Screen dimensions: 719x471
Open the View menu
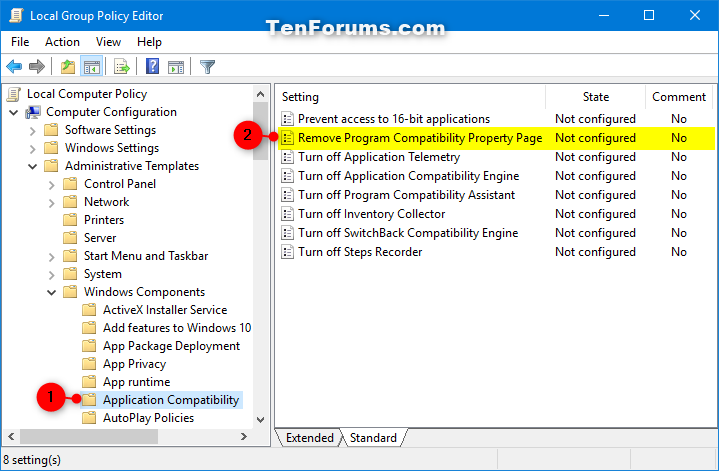108,42
